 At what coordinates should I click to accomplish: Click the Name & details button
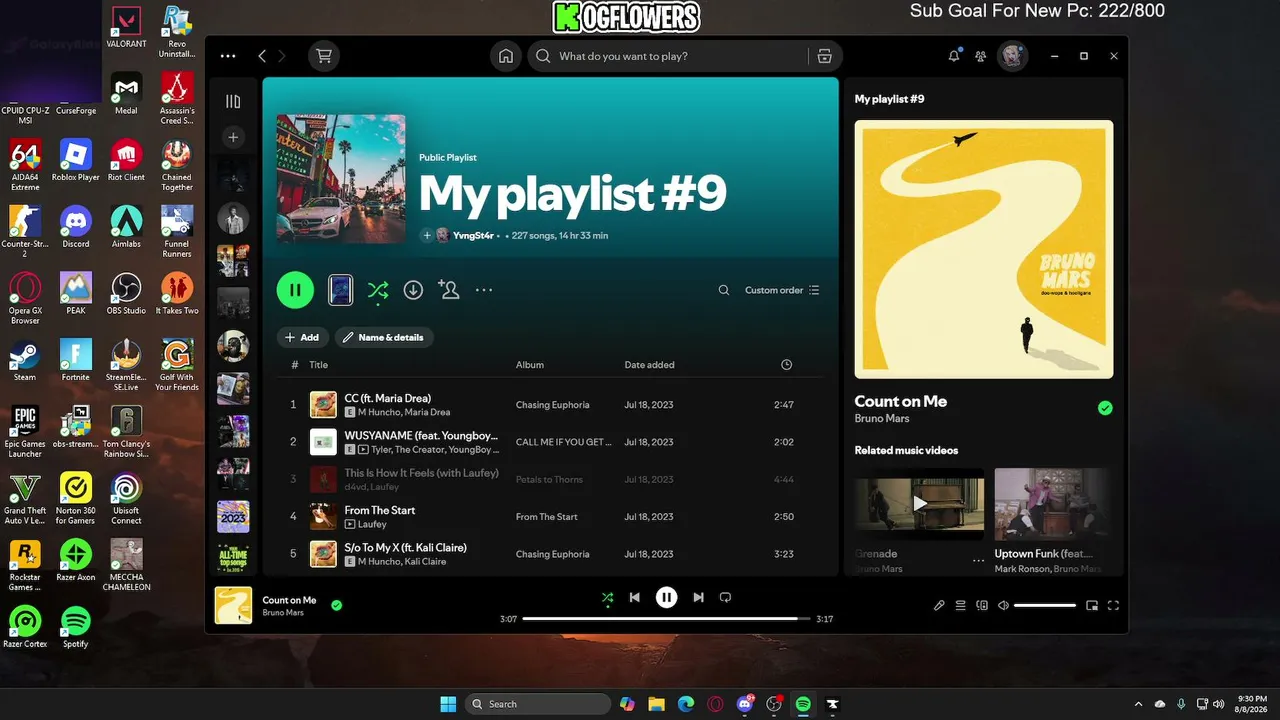[x=384, y=337]
